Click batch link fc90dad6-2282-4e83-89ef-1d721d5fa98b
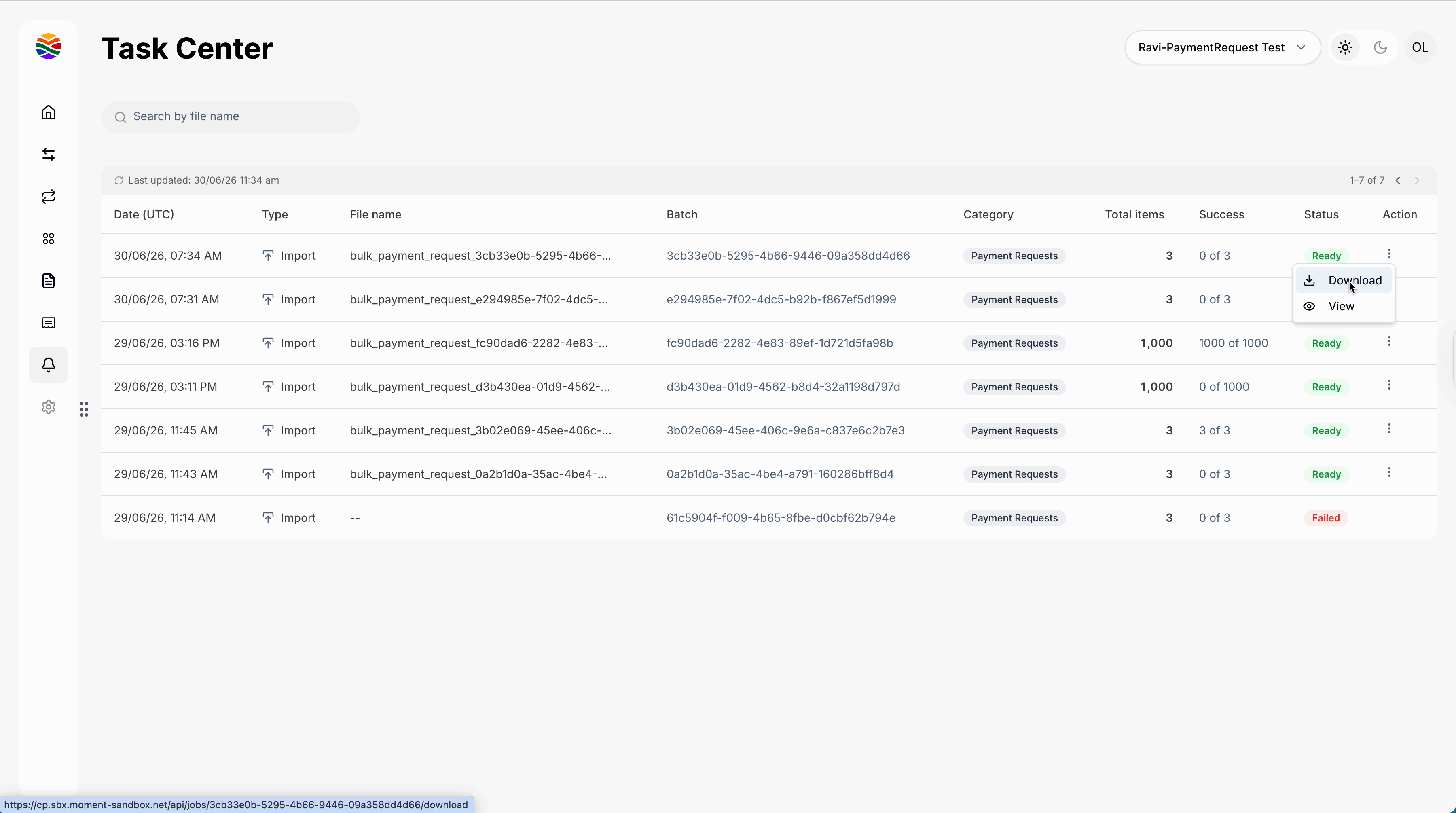The height and width of the screenshot is (813, 1456). (779, 343)
